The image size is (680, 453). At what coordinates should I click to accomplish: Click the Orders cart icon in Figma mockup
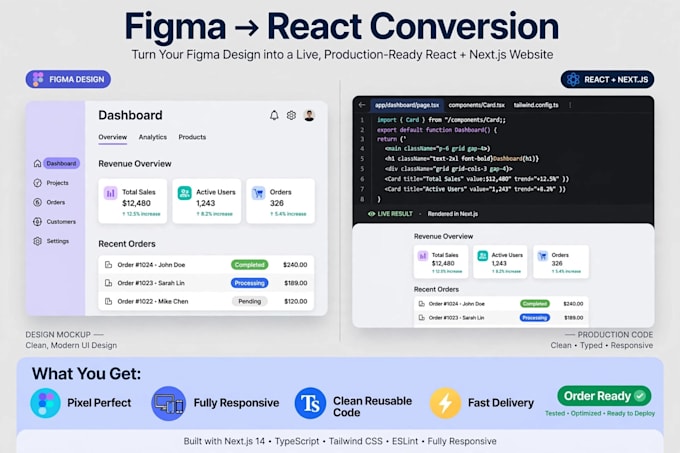tap(258, 193)
